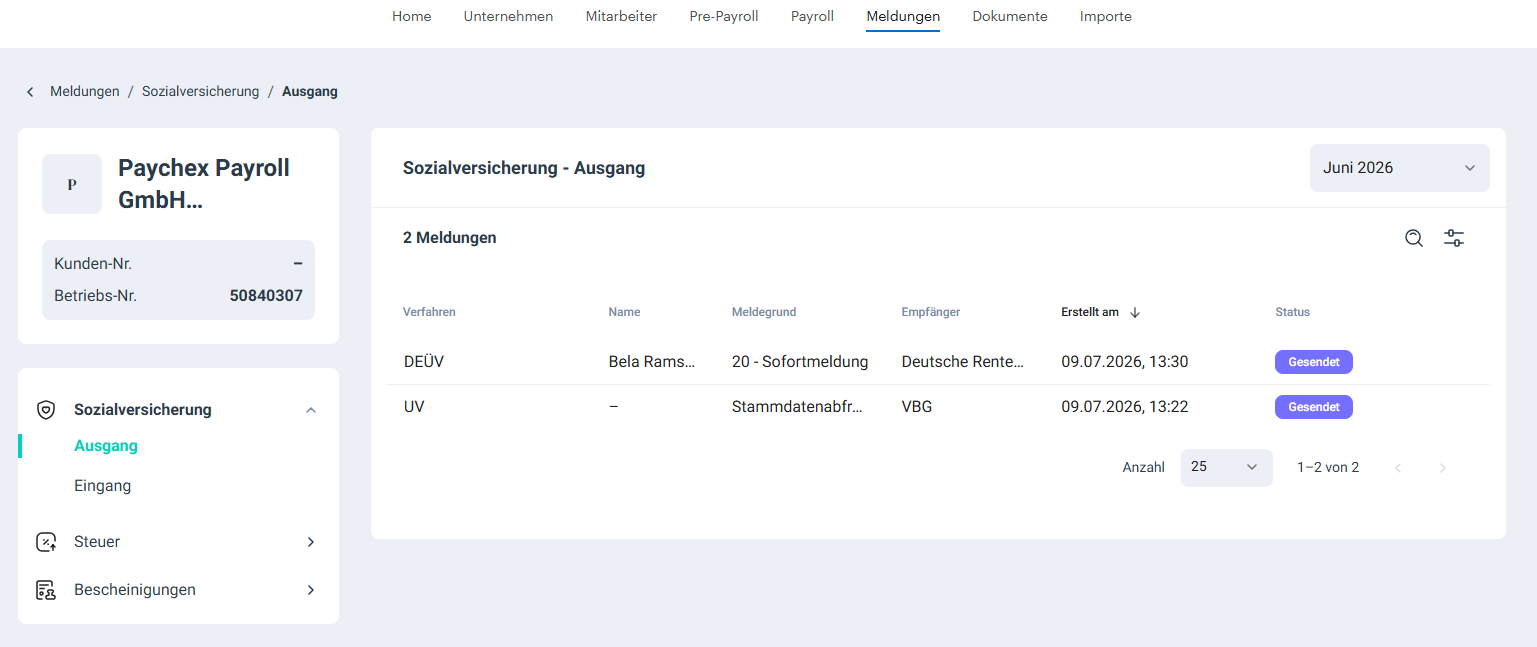Image resolution: width=1537 pixels, height=647 pixels.
Task: Click the Bescheinigungen certificate icon
Action: [46, 590]
